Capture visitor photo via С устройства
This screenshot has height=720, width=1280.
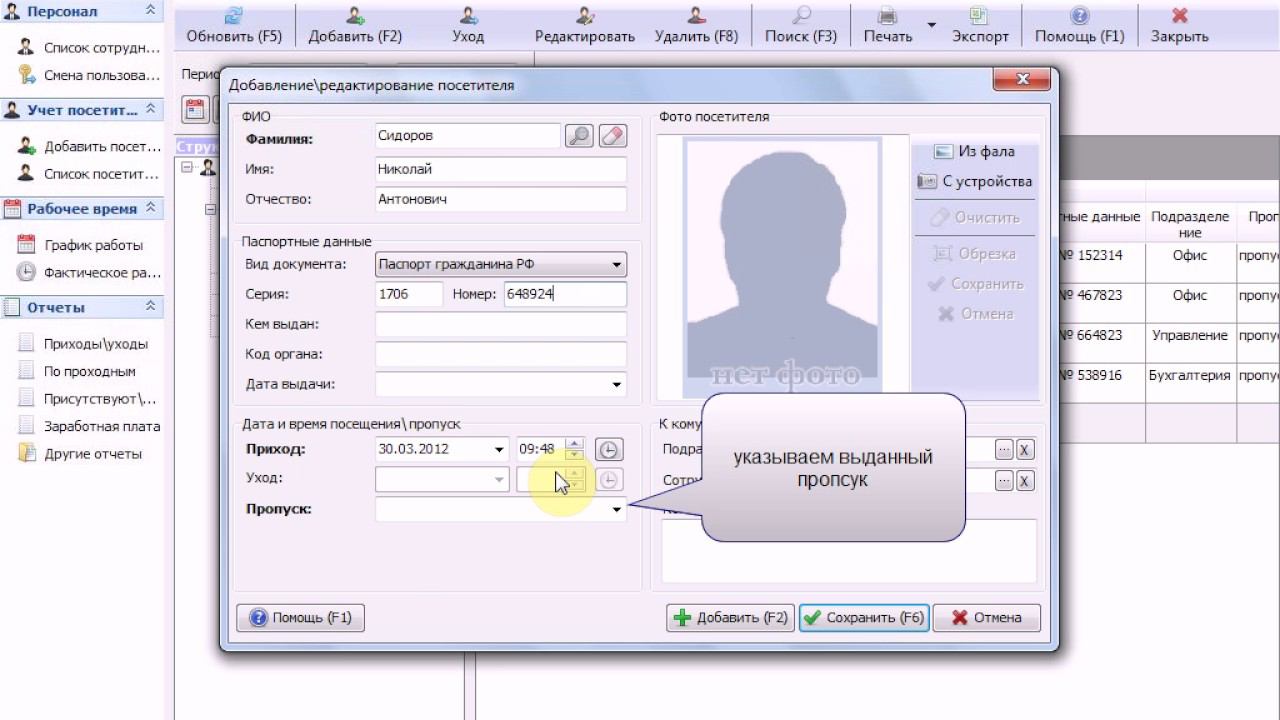(x=975, y=182)
